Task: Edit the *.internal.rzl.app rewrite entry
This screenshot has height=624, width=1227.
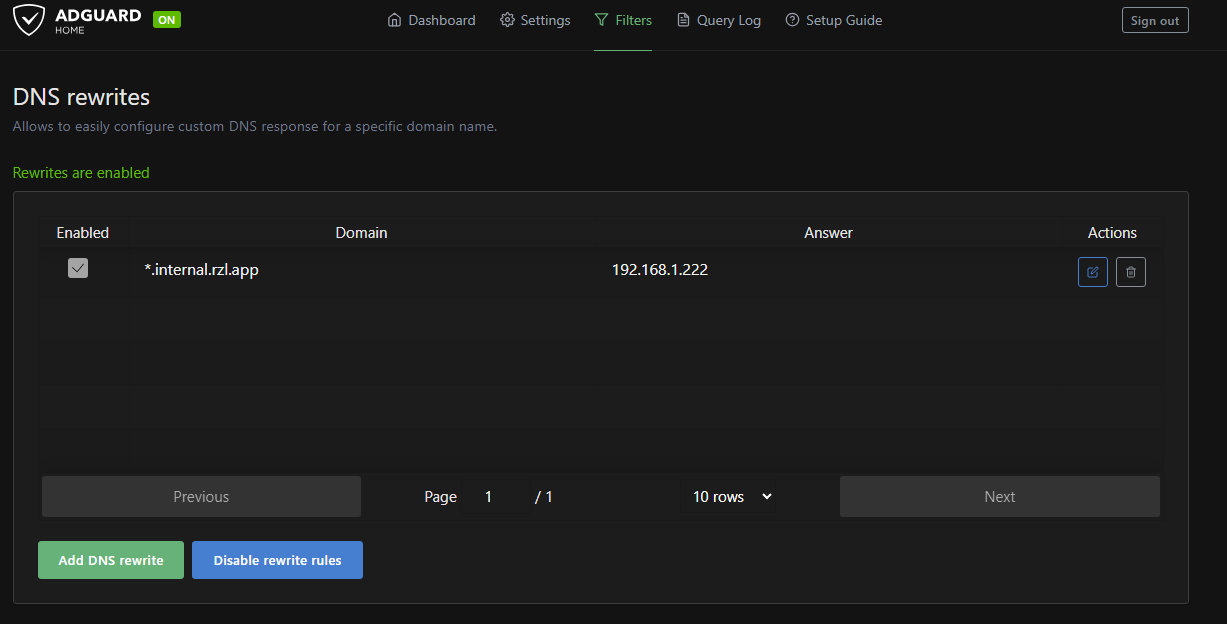Action: click(1092, 271)
